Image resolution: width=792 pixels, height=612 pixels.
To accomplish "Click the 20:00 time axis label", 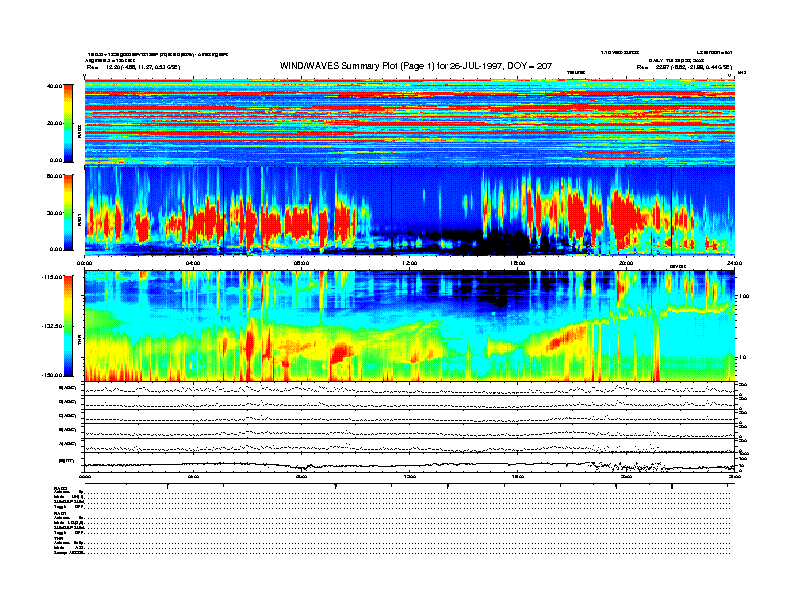I will tap(626, 263).
